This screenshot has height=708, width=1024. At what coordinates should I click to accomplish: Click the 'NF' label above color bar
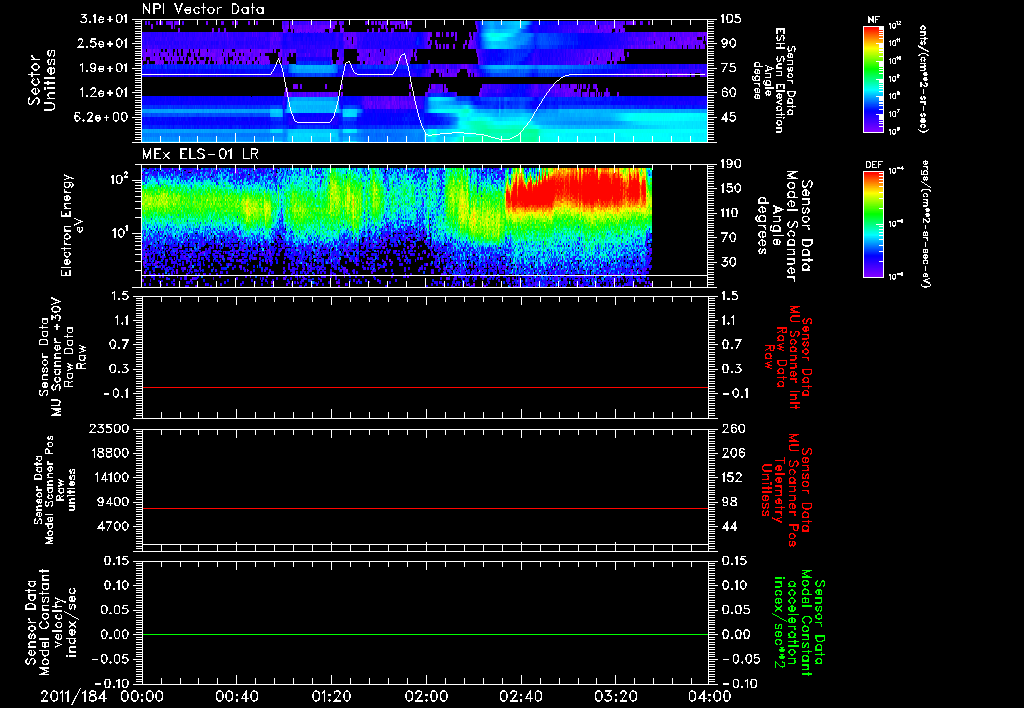(x=873, y=20)
